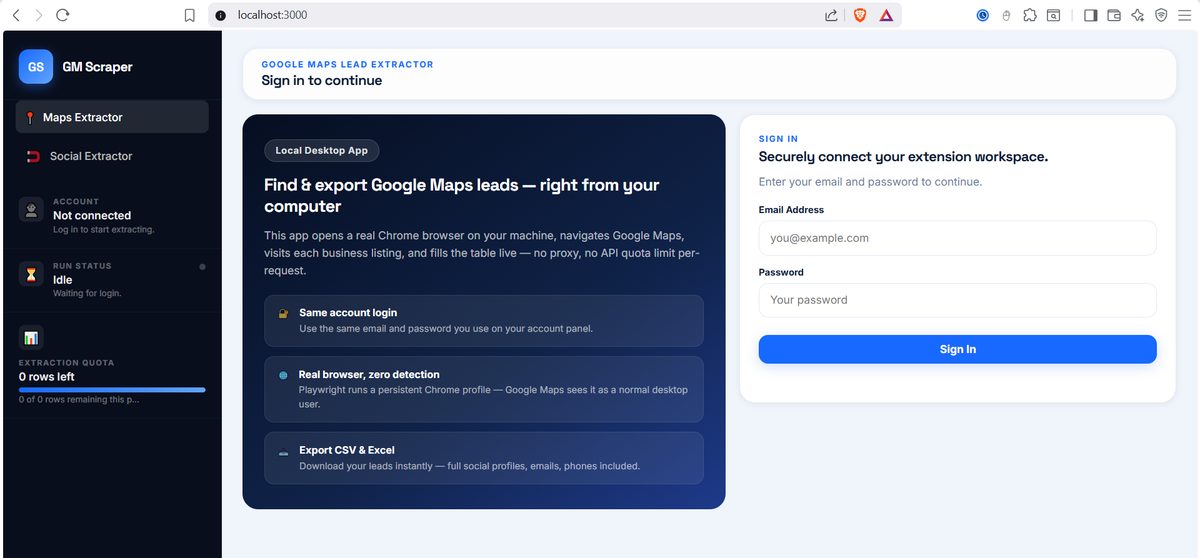Click the 'Not connected' account status
Viewport: 1200px width, 558px height.
click(92, 215)
